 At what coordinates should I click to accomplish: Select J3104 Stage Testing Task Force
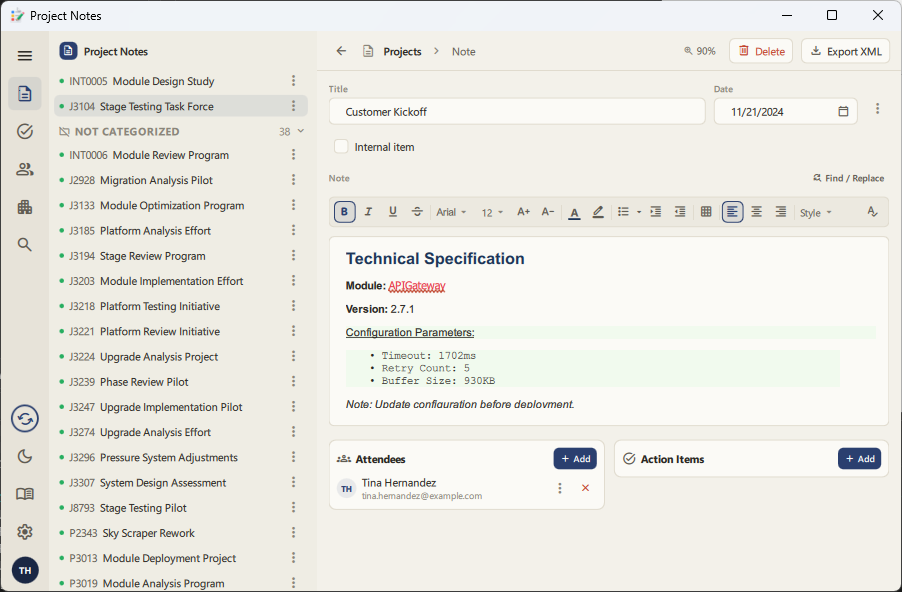181,106
